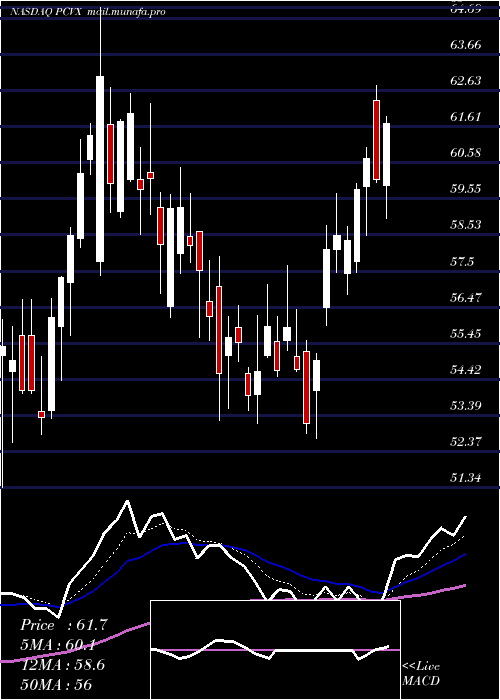Click the 63.66 price axis label
This screenshot has height=700, width=500.
(466, 45)
